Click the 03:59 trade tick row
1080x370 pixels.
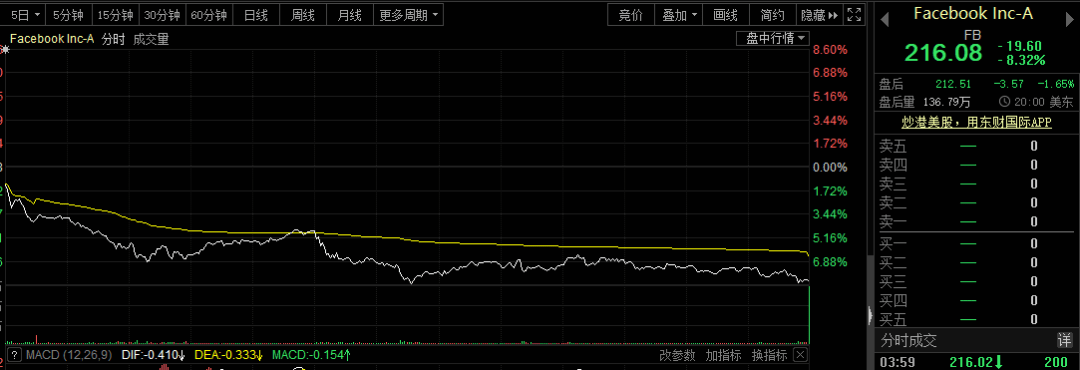[977, 362]
